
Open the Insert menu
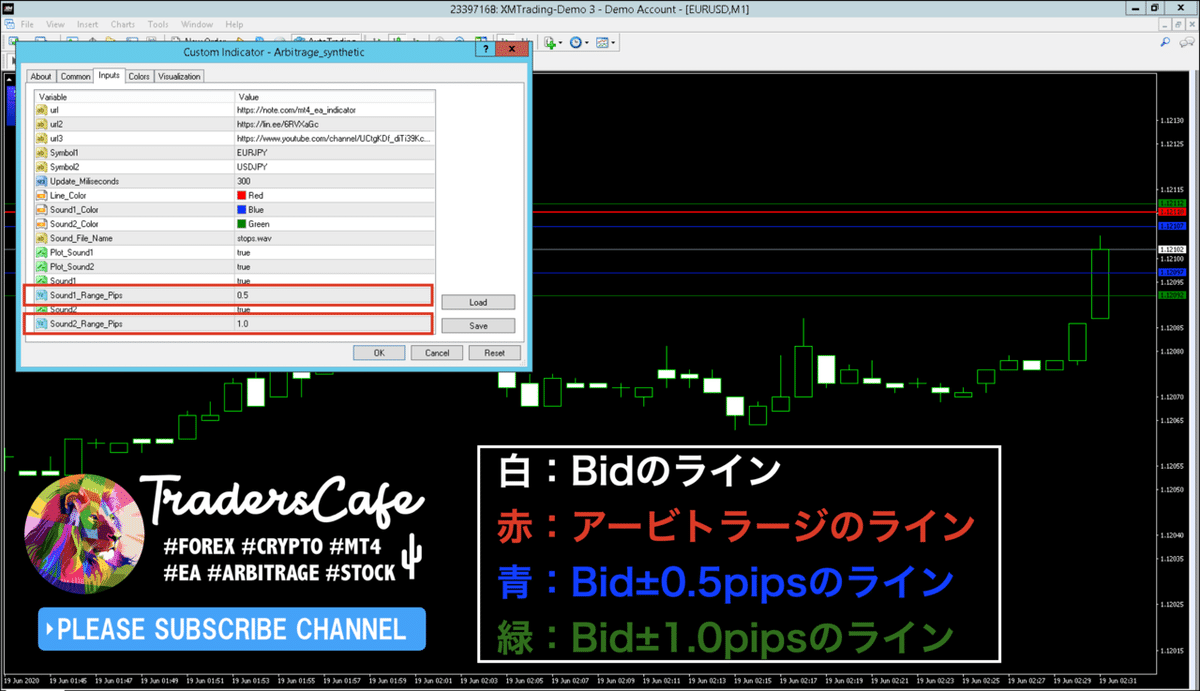88,23
